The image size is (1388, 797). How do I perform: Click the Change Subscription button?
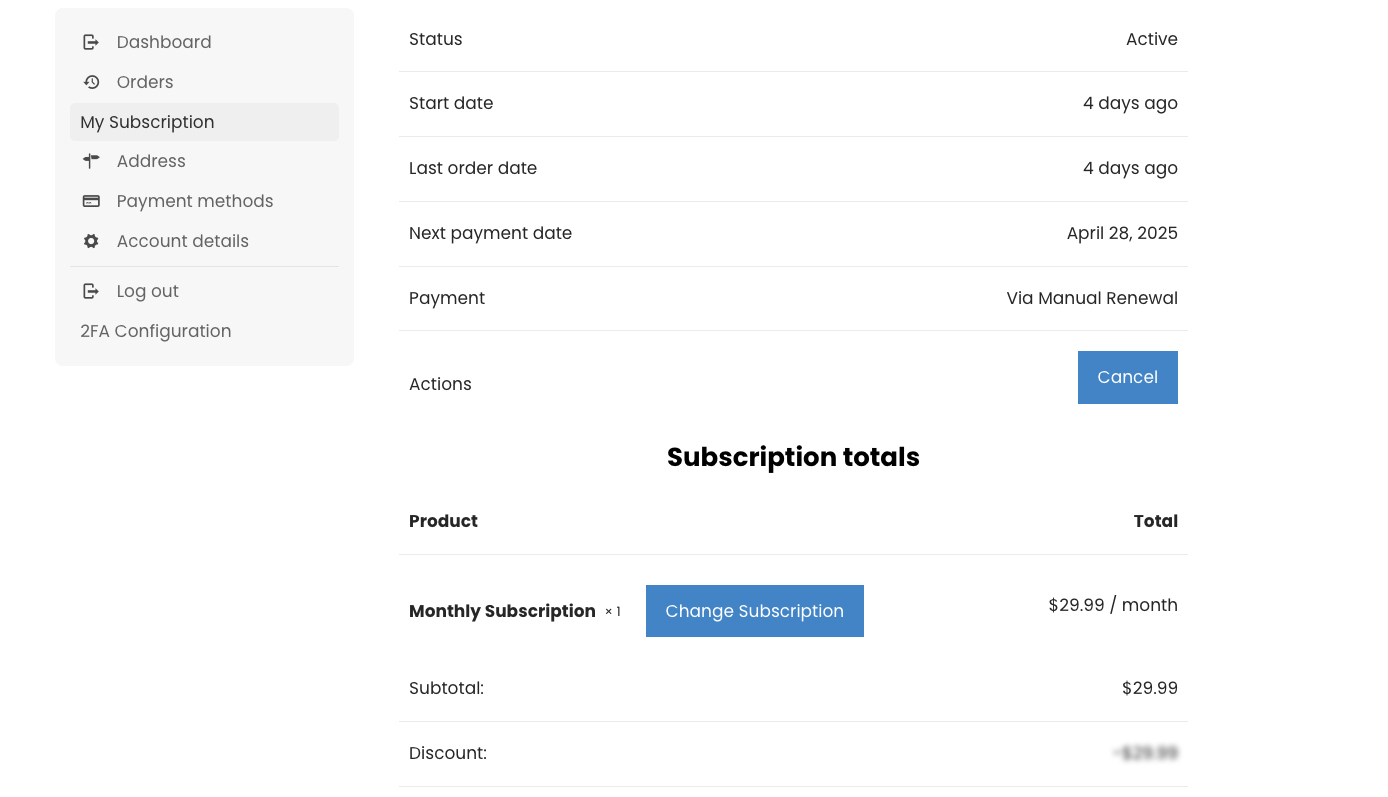pyautogui.click(x=754, y=611)
